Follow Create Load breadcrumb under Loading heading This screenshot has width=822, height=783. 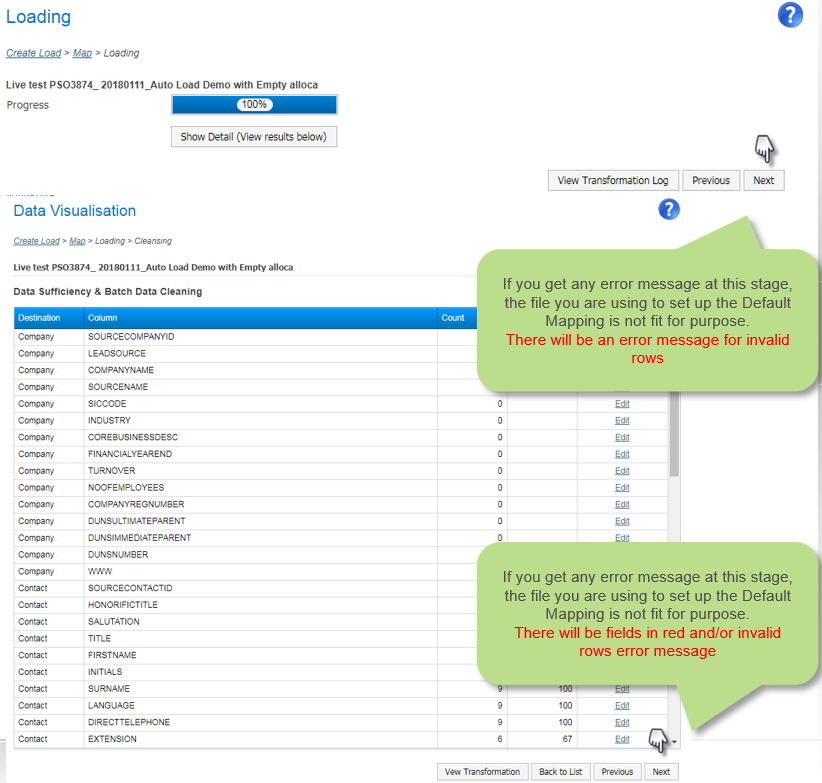34,53
